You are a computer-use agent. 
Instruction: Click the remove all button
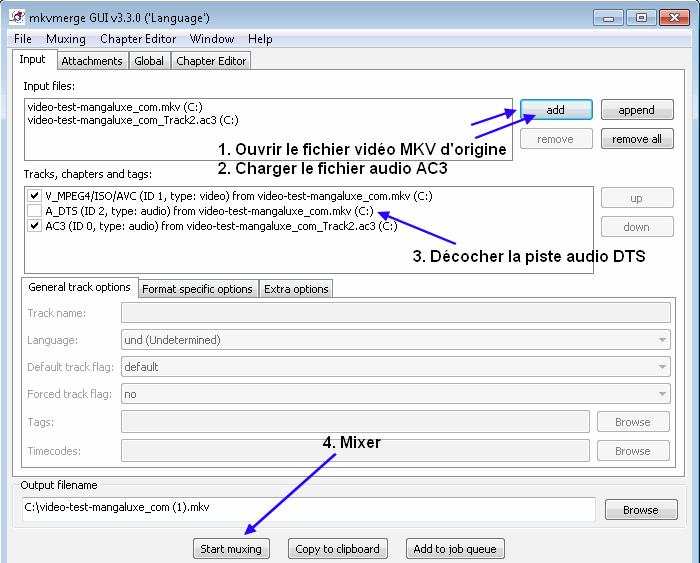pyautogui.click(x=636, y=139)
